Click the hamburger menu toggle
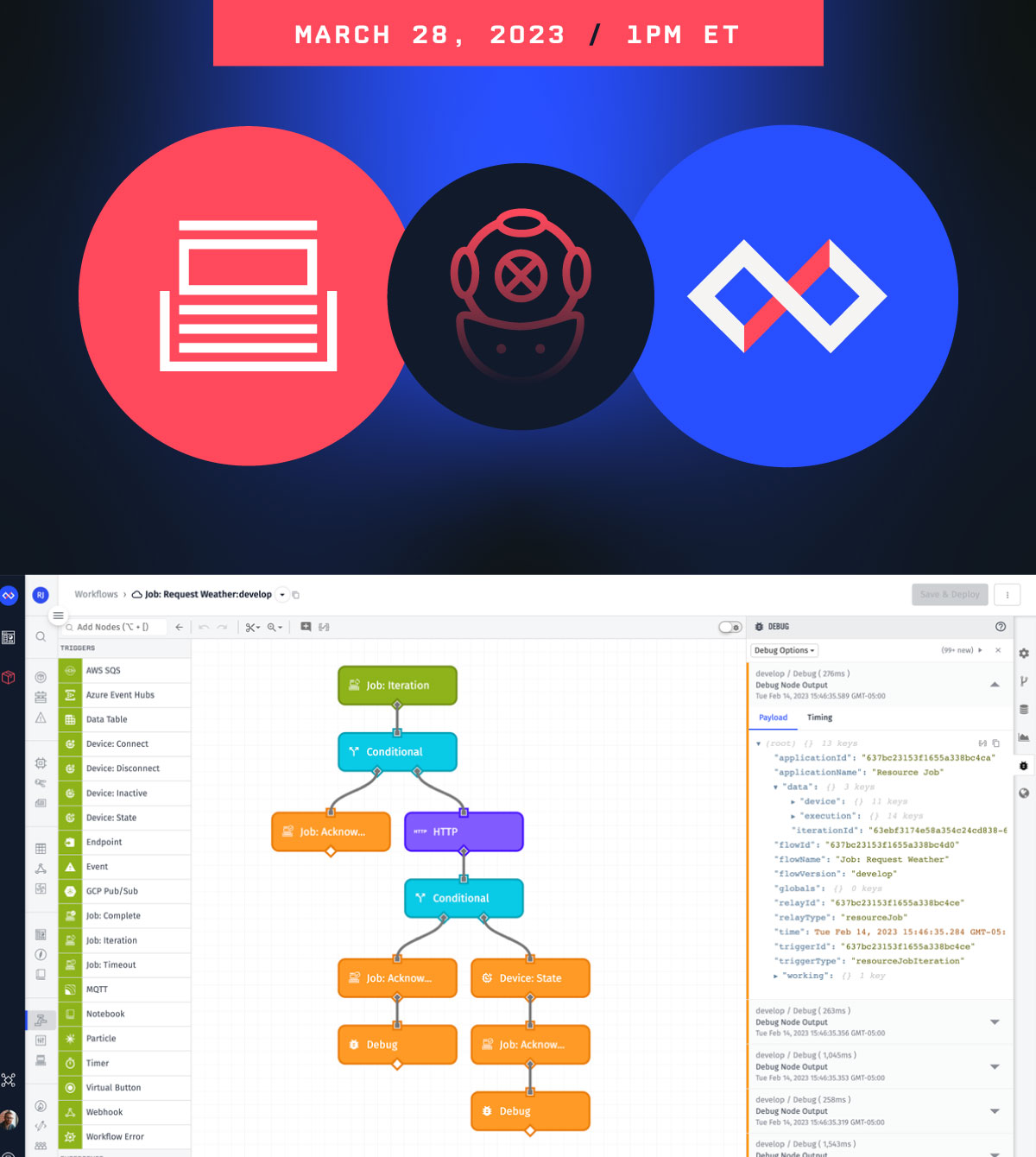The image size is (1036, 1157). tap(58, 616)
